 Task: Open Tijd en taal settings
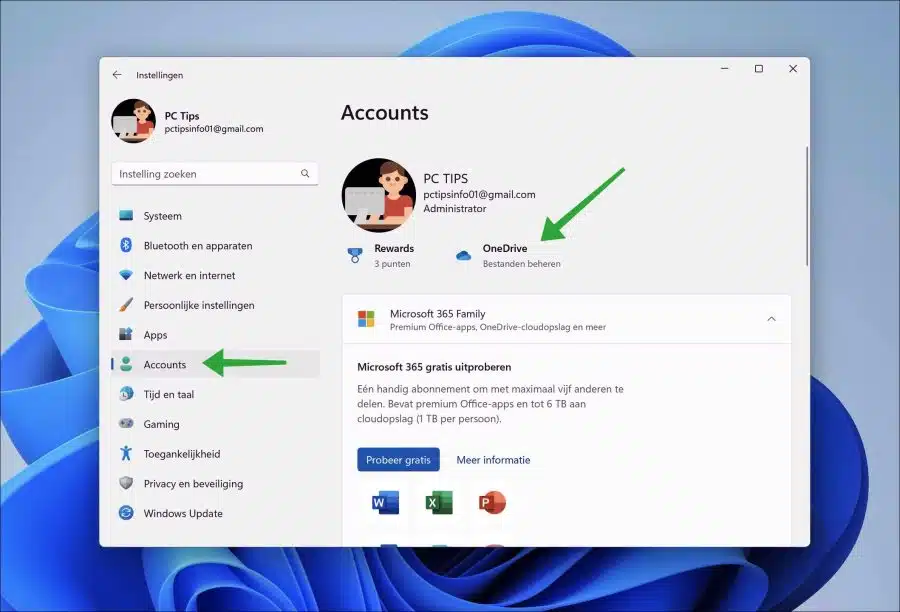click(x=215, y=394)
